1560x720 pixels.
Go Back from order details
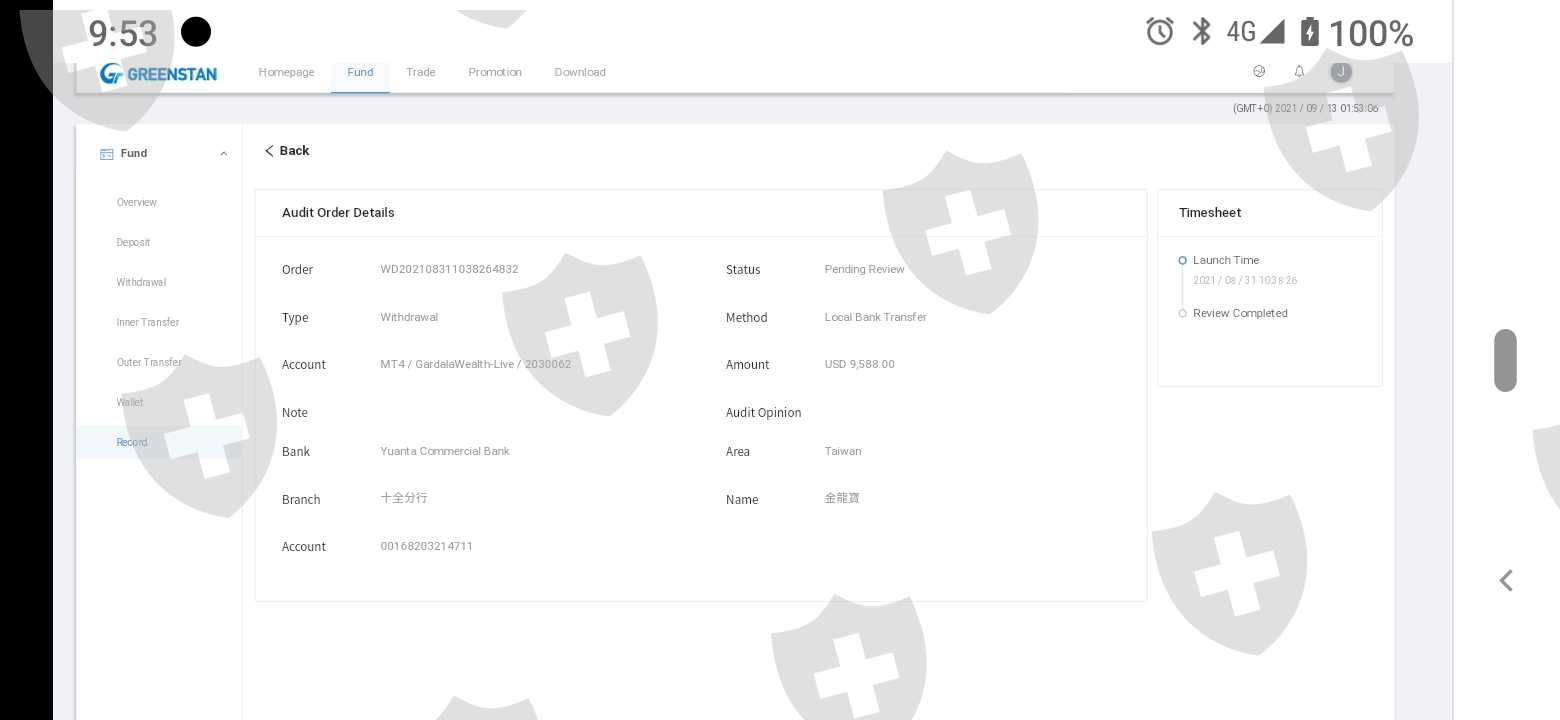(x=286, y=151)
